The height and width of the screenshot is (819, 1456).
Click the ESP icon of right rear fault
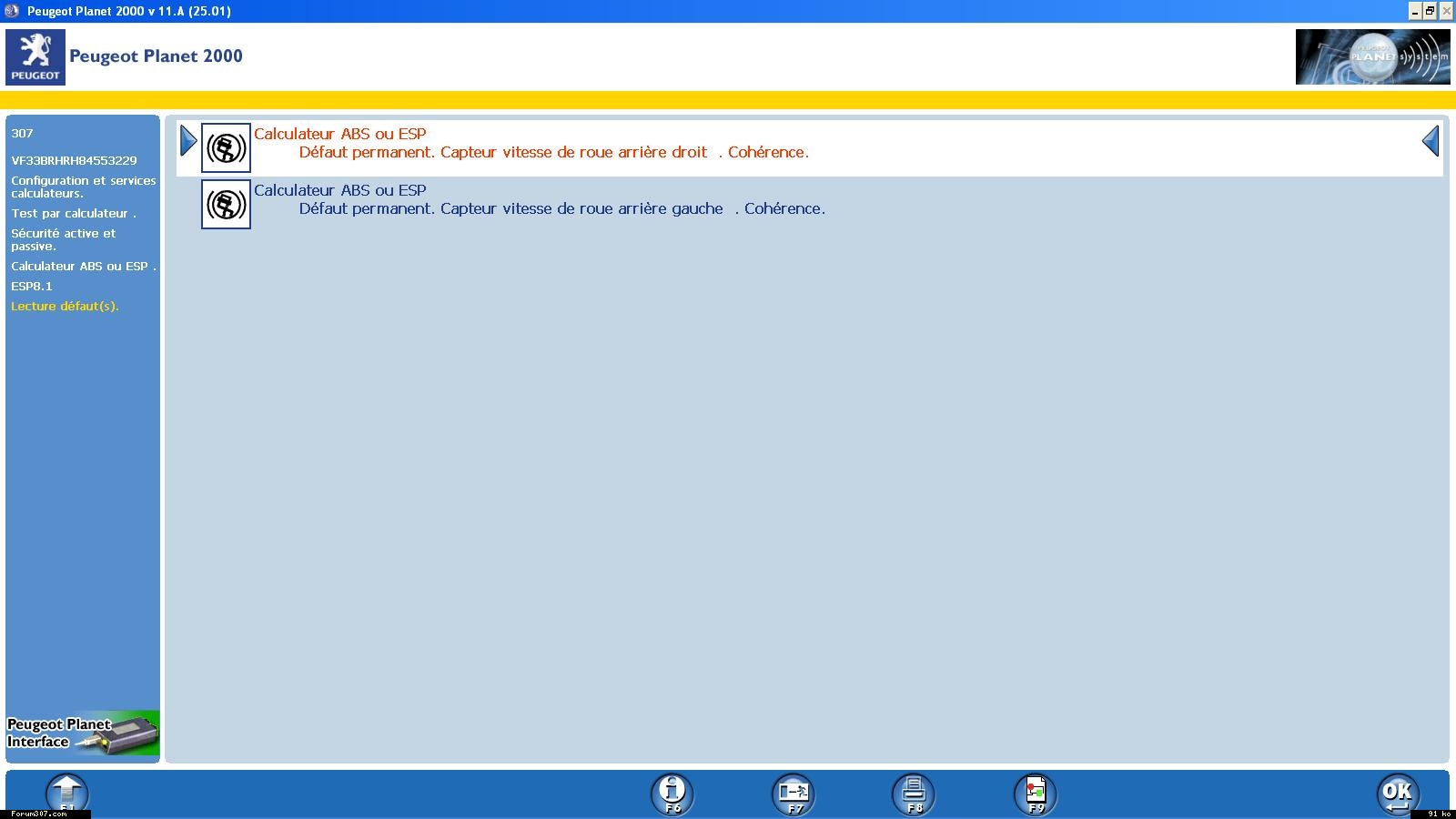(226, 147)
